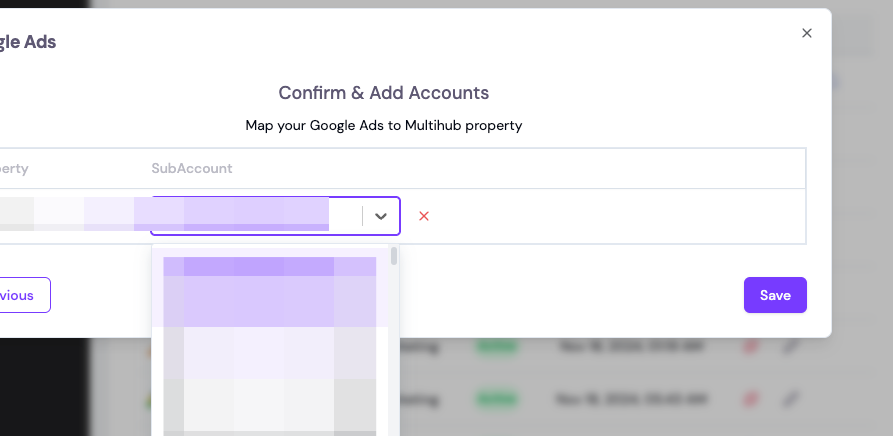Click the SubAccount column header
Screen dimensions: 893x436
192,168
